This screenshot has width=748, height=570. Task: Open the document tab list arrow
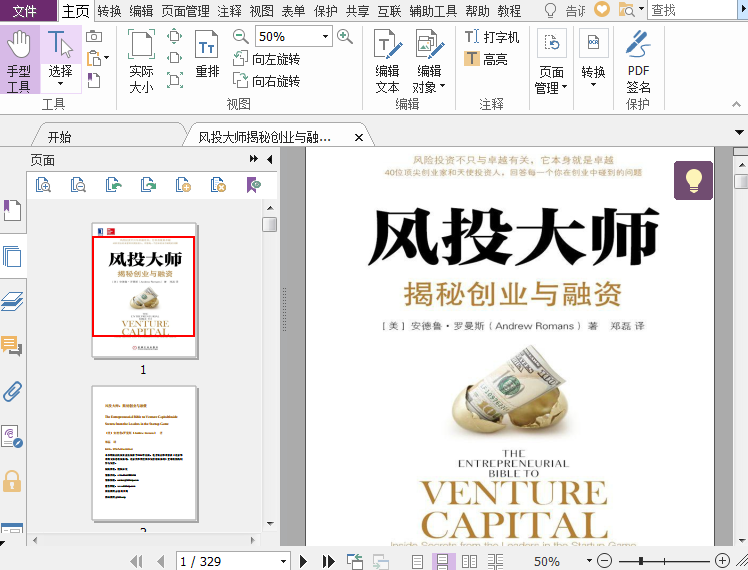[x=739, y=133]
